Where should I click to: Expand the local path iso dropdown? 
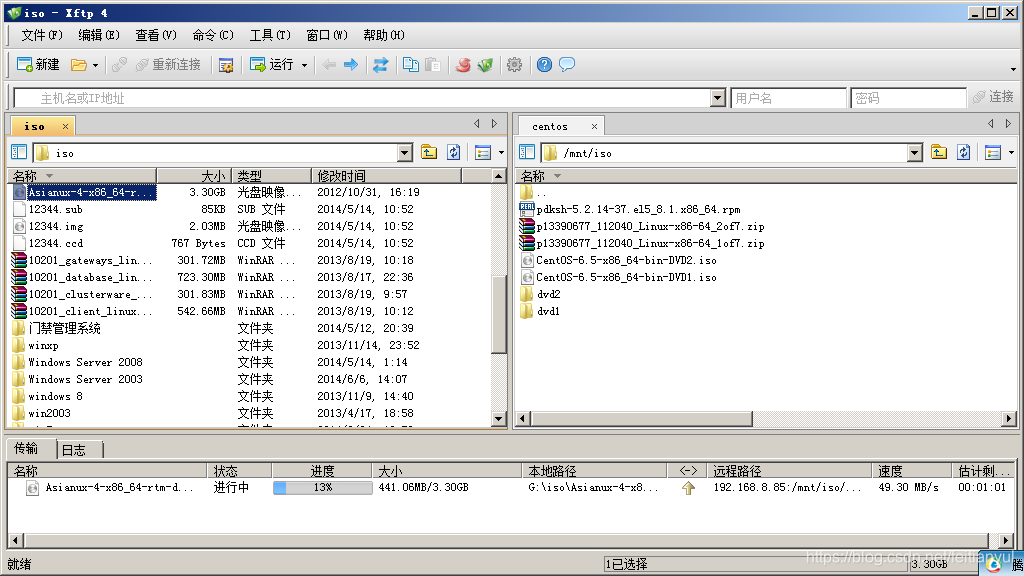pyautogui.click(x=405, y=153)
